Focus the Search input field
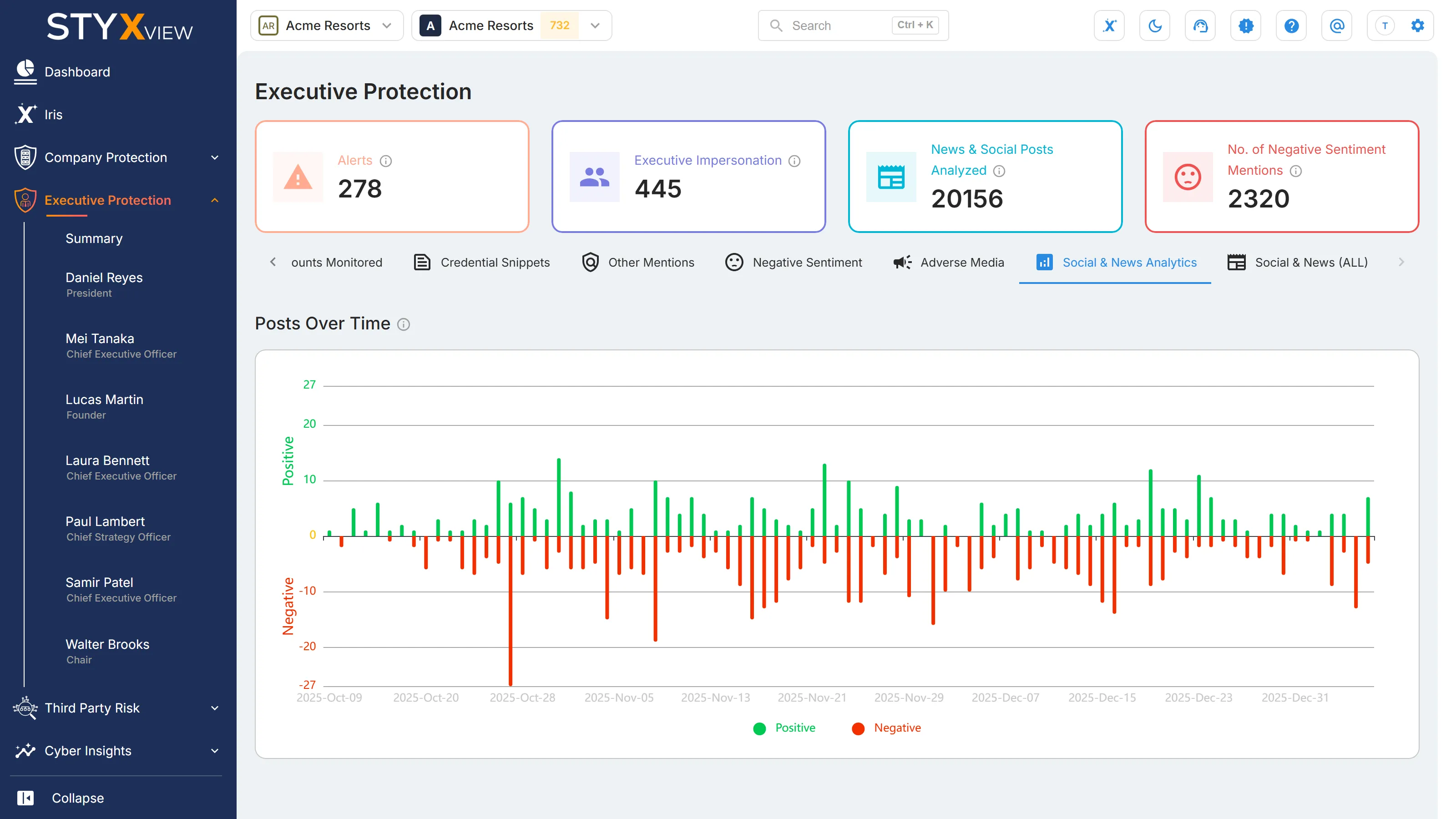This screenshot has width=1456, height=819. 853,25
